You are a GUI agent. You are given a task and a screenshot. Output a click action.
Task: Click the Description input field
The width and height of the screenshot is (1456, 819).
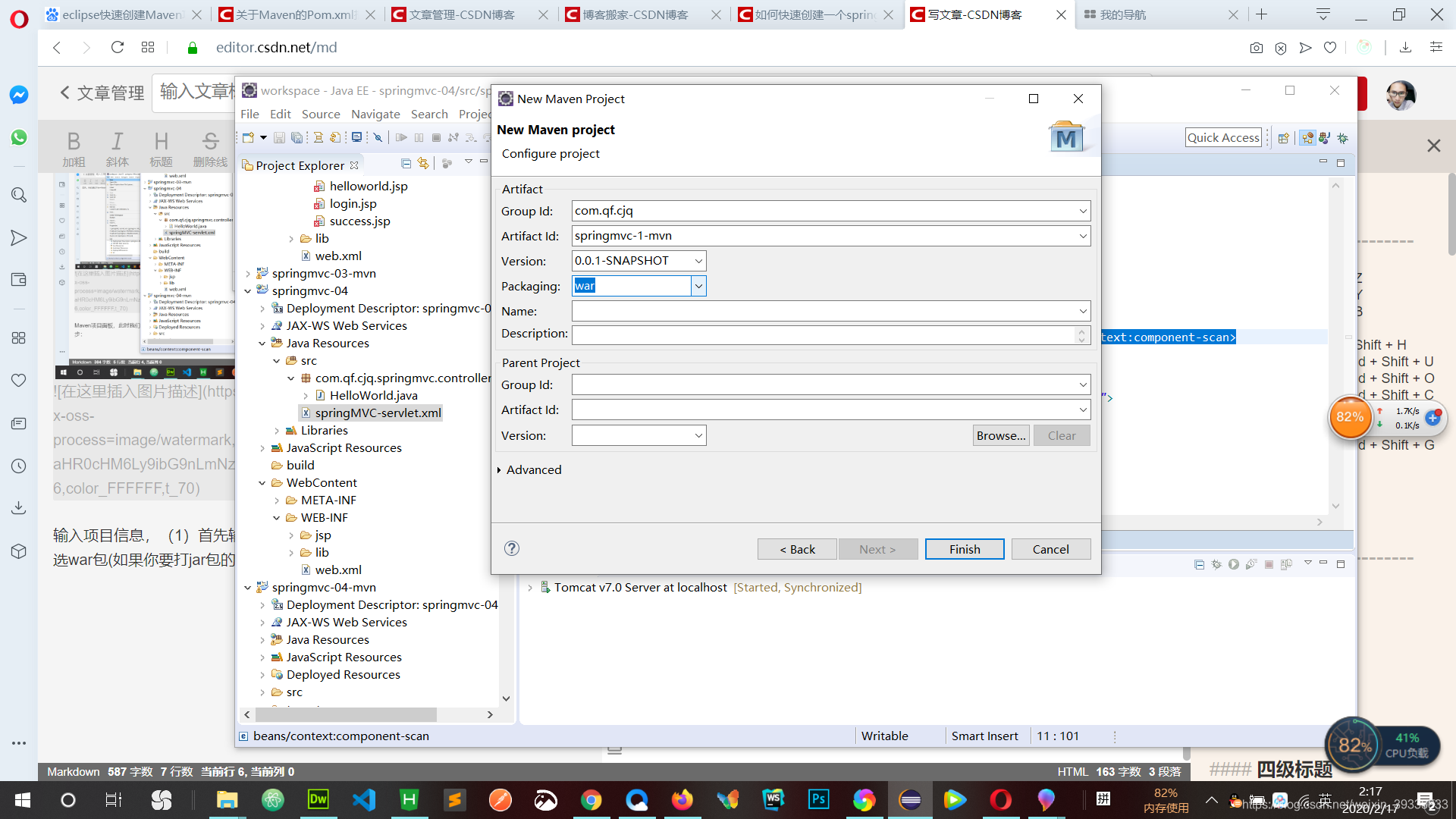[831, 334]
